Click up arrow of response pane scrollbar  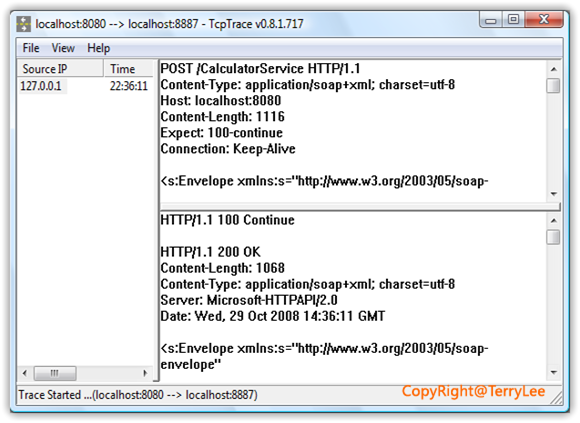pyautogui.click(x=554, y=221)
